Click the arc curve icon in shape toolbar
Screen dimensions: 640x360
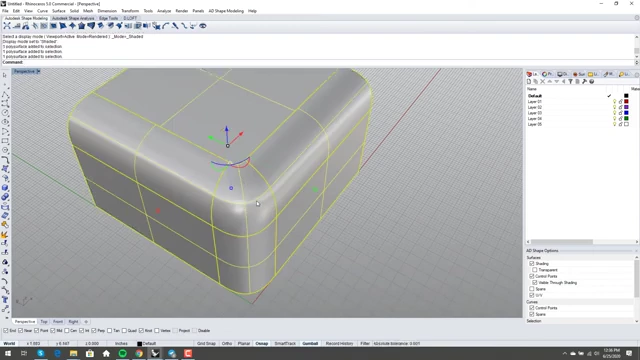pyautogui.click(x=165, y=26)
